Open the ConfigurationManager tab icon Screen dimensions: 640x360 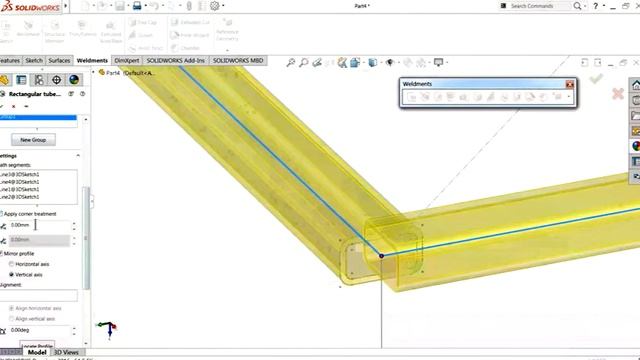click(x=39, y=80)
